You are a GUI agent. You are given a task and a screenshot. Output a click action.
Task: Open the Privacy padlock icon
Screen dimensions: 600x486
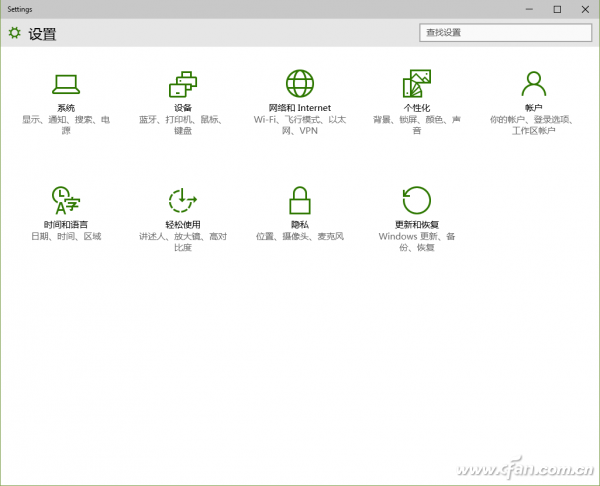(x=300, y=200)
